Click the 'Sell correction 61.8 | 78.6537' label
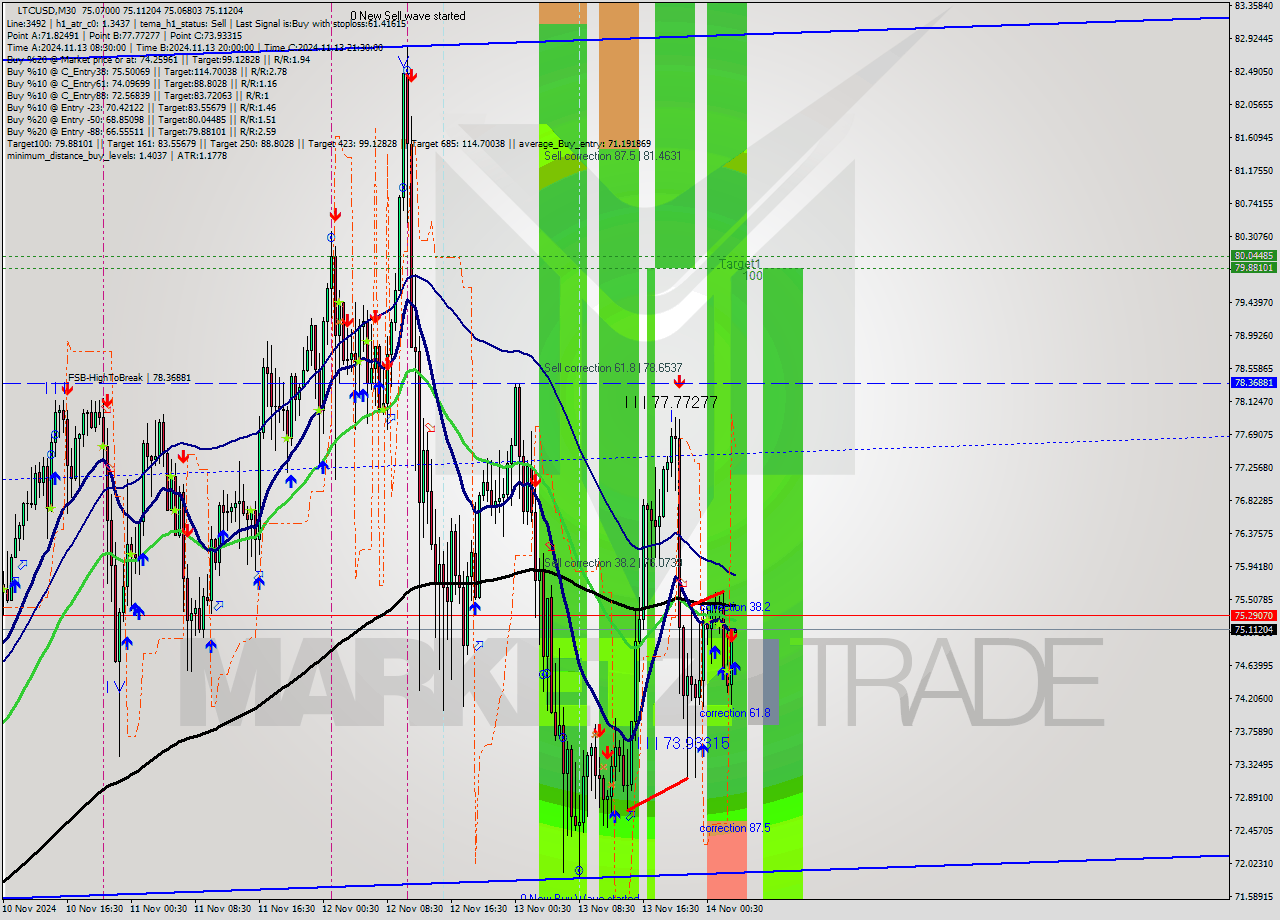1280x920 pixels. tap(612, 368)
